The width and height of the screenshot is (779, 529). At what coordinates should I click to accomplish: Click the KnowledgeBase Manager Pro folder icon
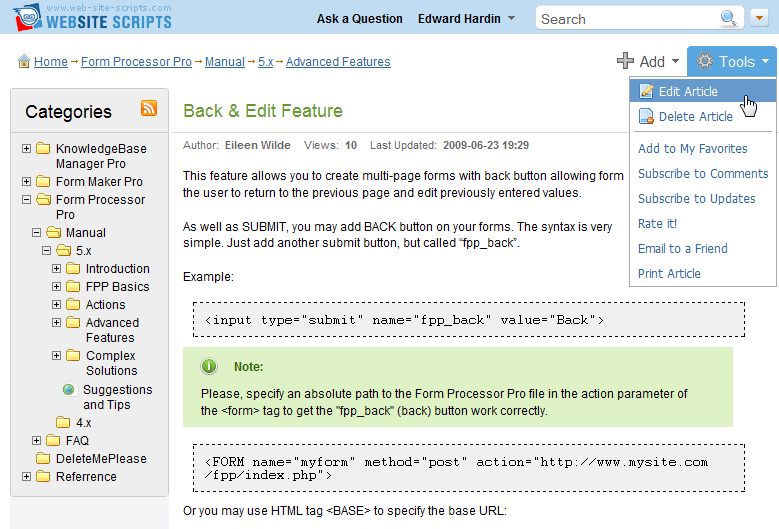43,148
